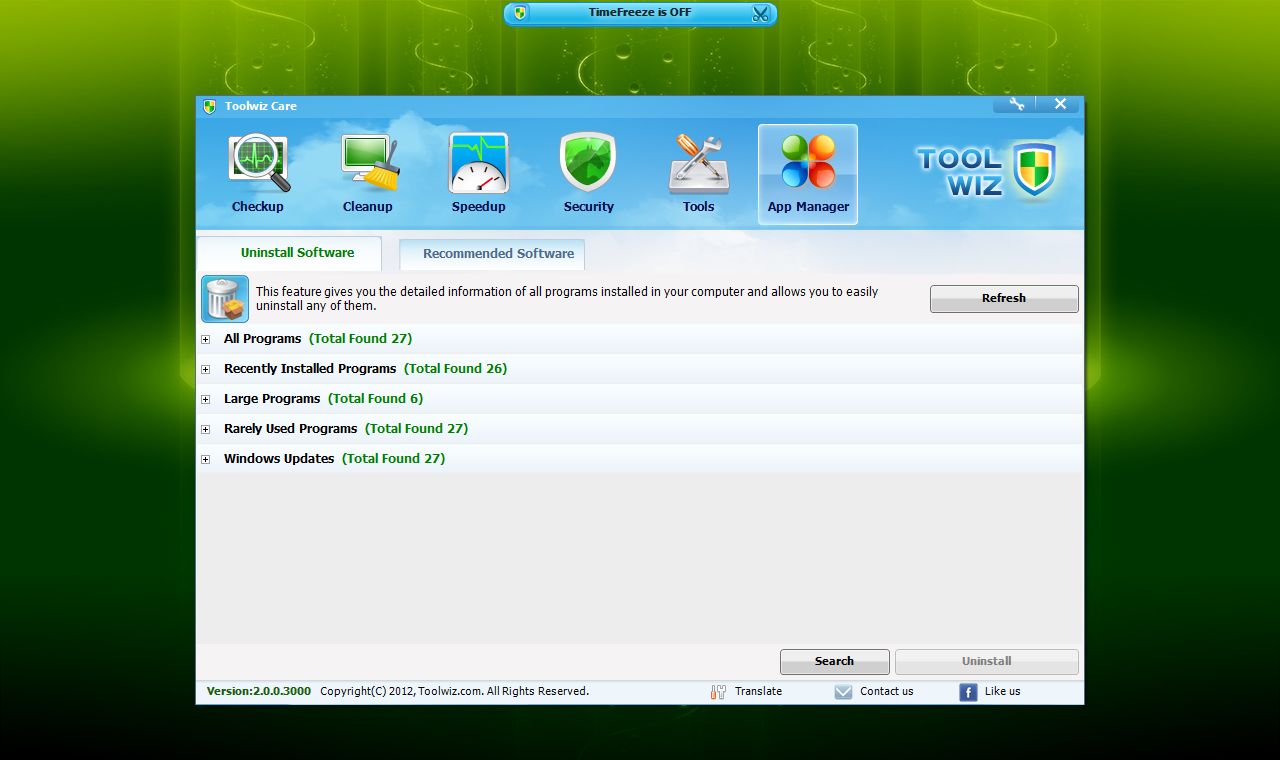The image size is (1280, 760).
Task: Click the Toolwiz Care title bar shield icon
Action: (209, 106)
